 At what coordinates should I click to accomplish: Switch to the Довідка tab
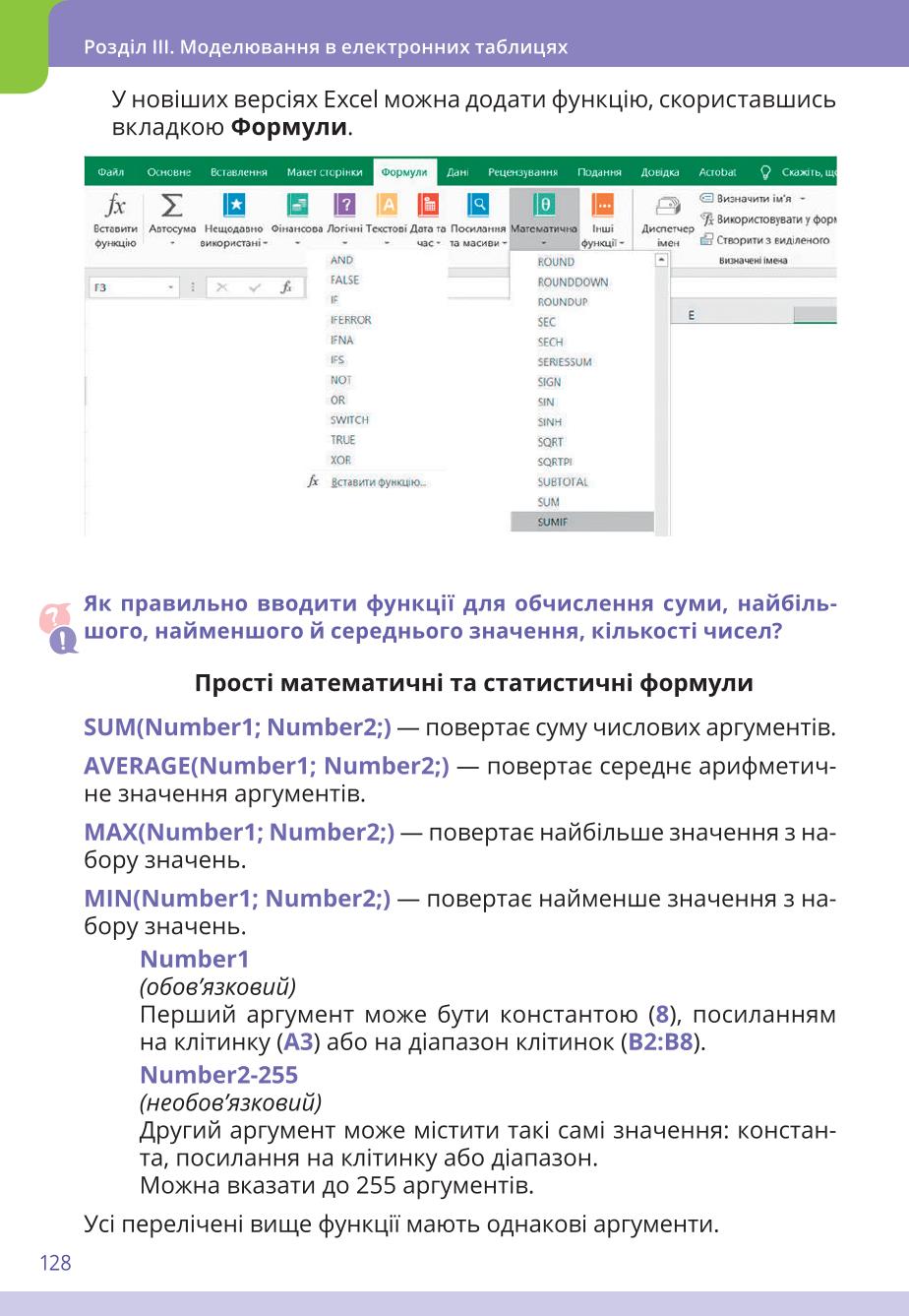660,172
